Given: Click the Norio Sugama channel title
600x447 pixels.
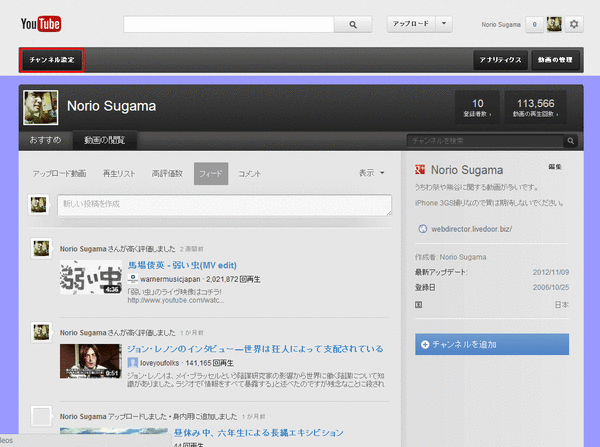Looking at the screenshot, I should (x=111, y=106).
